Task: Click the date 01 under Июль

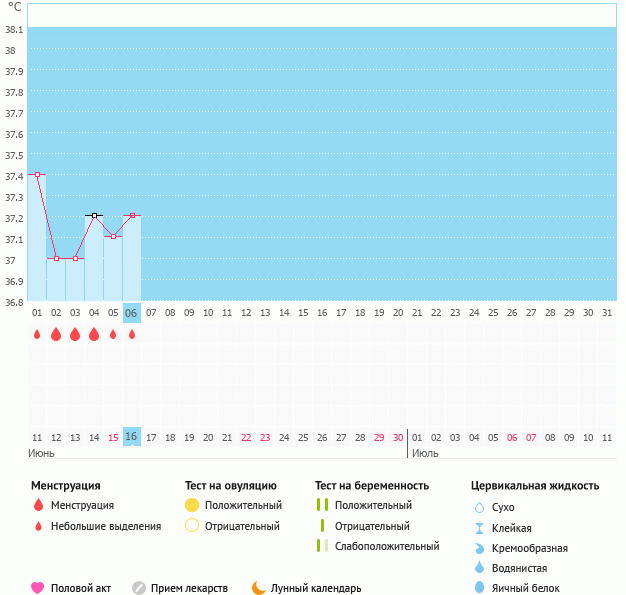Action: click(x=417, y=437)
